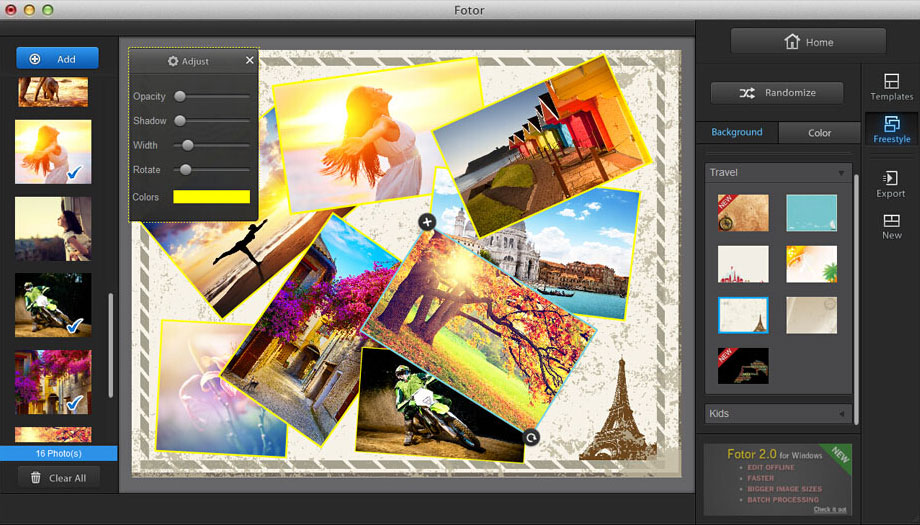The width and height of the screenshot is (920, 525).
Task: Select the elephant beach thumbnail at top
Action: pyautogui.click(x=53, y=92)
